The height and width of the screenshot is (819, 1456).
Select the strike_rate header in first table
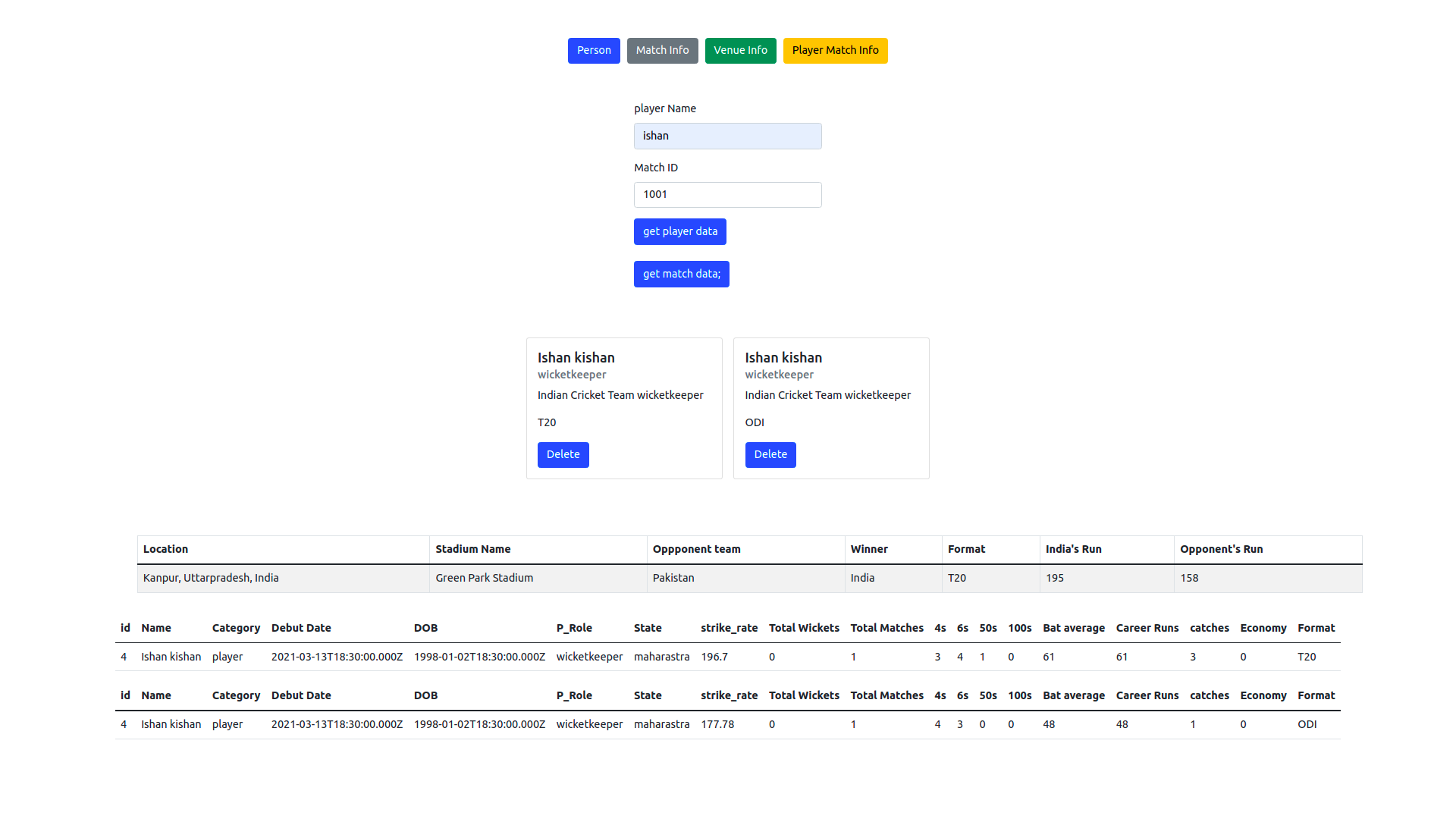pos(729,628)
